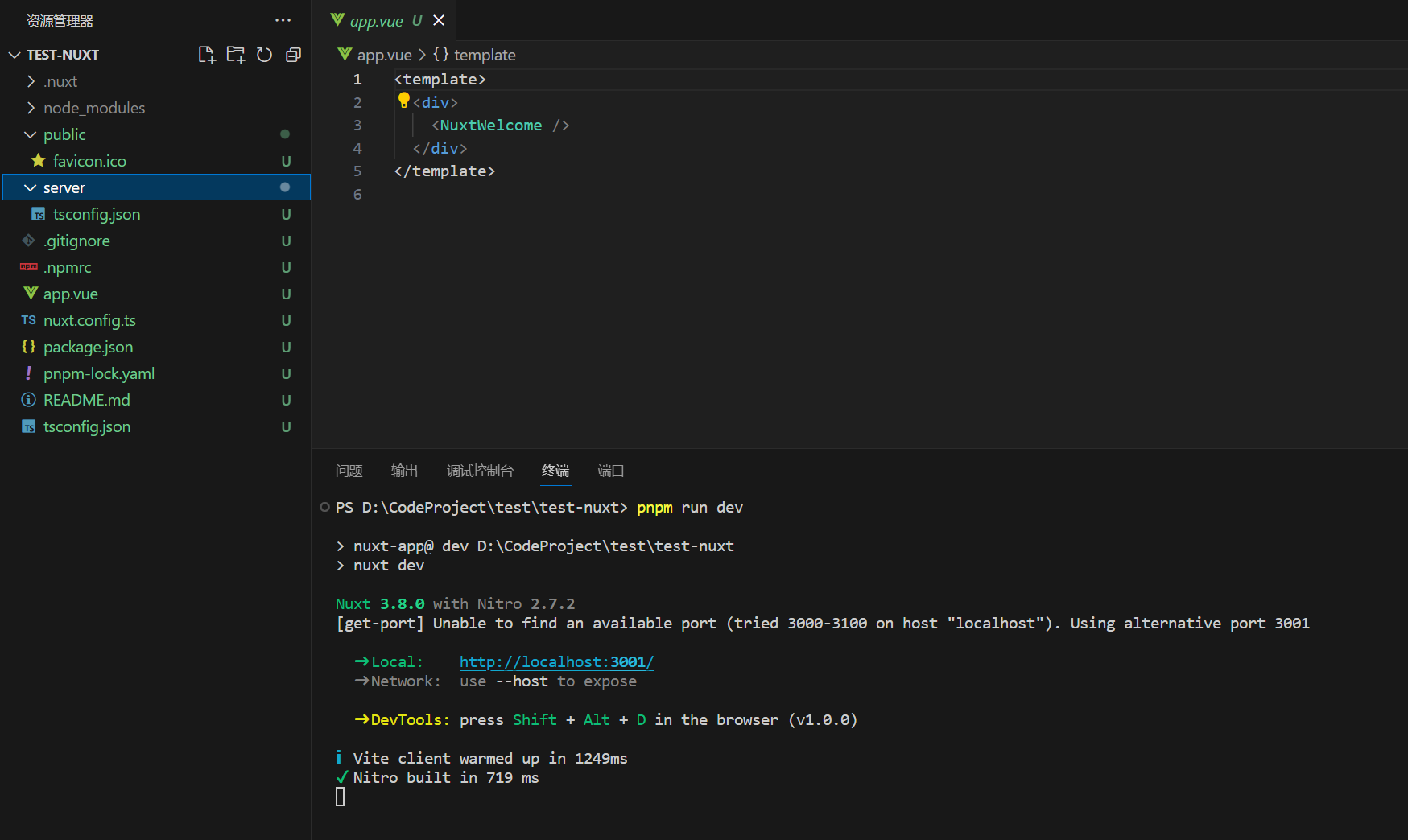1408x840 pixels.
Task: Click the Vue icon beside app.vue in explorer
Action: pyautogui.click(x=31, y=293)
